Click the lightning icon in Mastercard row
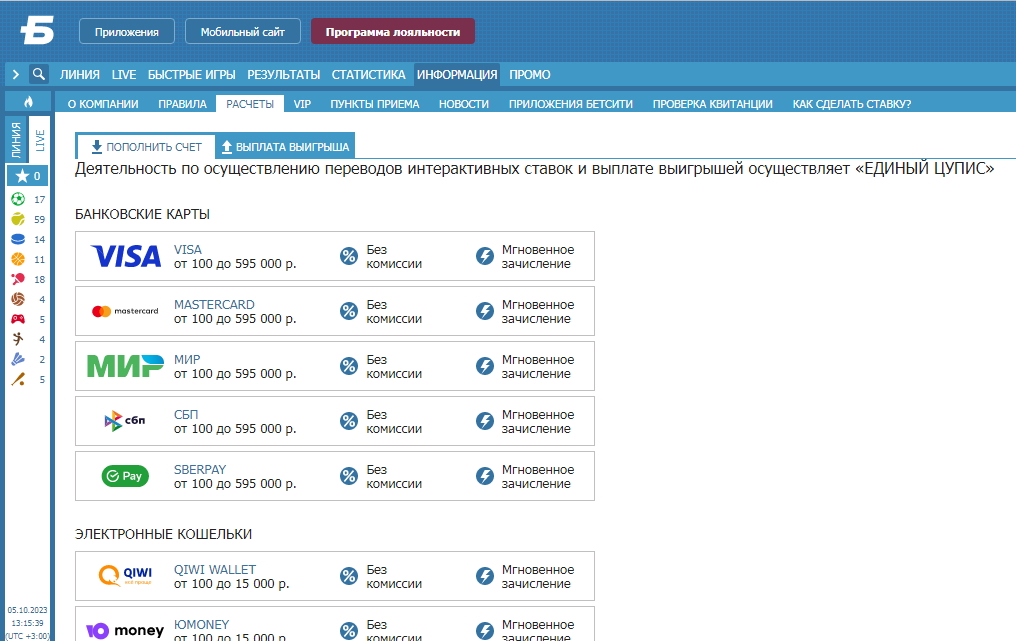Screen dimensions: 1016x641 pos(485,311)
